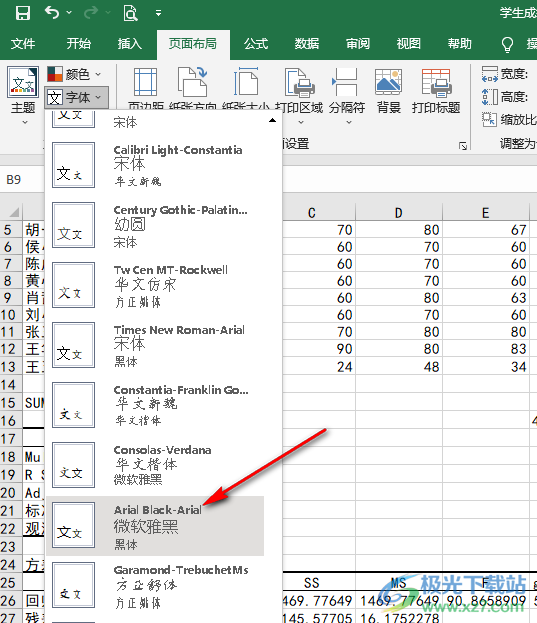Select column E header
The image size is (537, 623).
(x=486, y=213)
